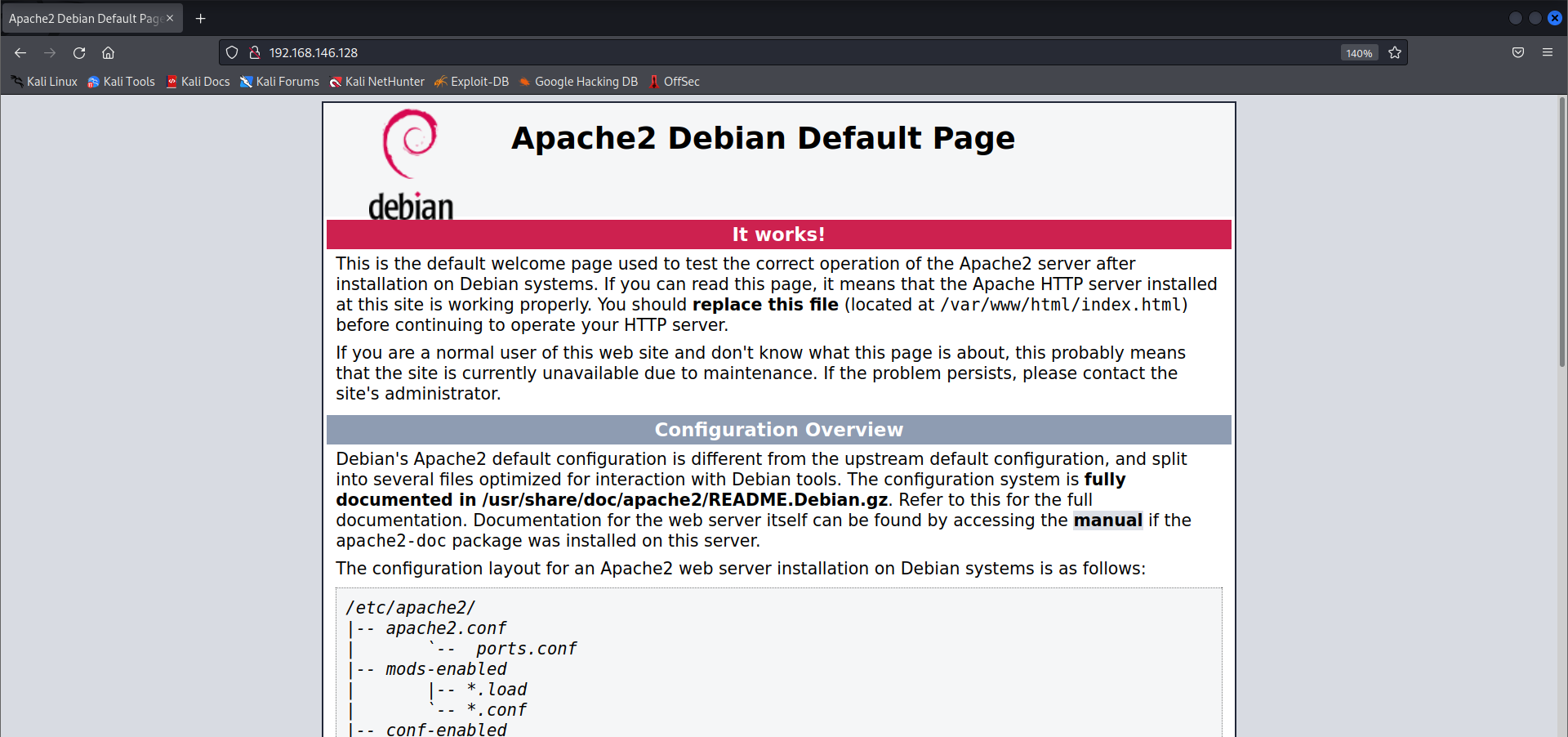Open the Google Hacking DB bookmark
Viewport: 1568px width, 737px height.
[x=578, y=82]
